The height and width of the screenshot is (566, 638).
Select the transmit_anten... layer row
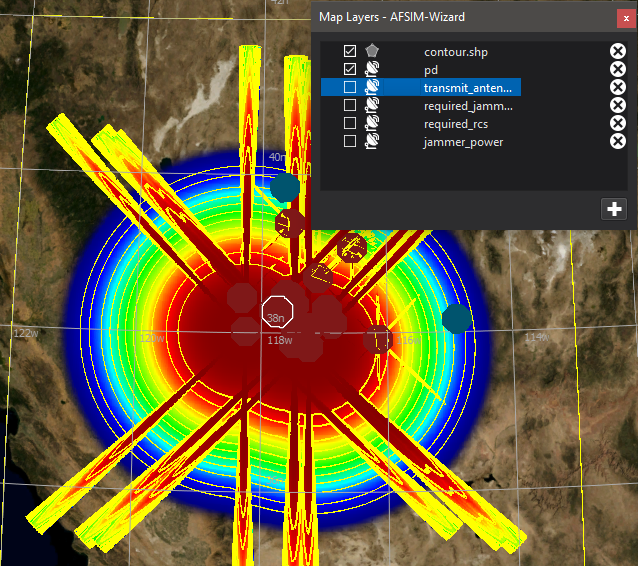pyautogui.click(x=421, y=87)
